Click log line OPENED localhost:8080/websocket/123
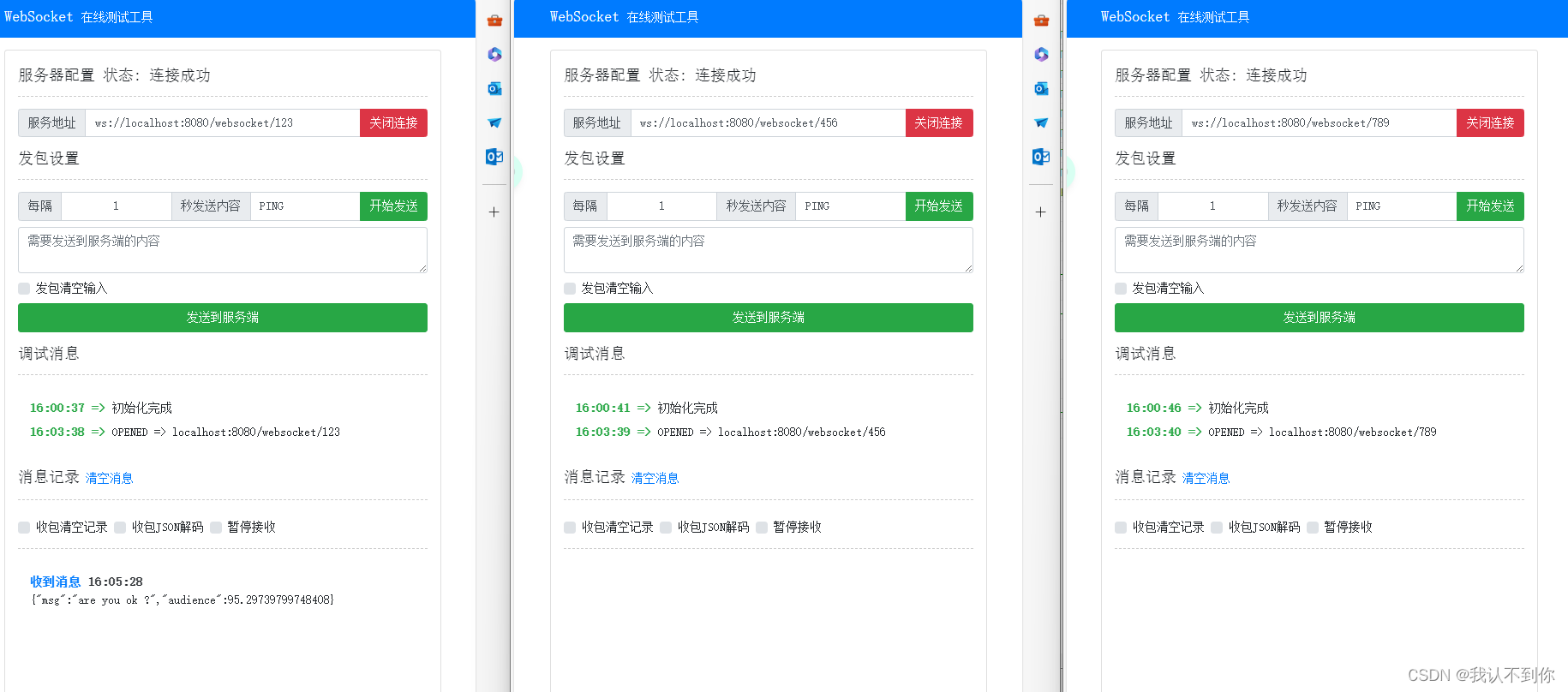1568x692 pixels. point(185,432)
